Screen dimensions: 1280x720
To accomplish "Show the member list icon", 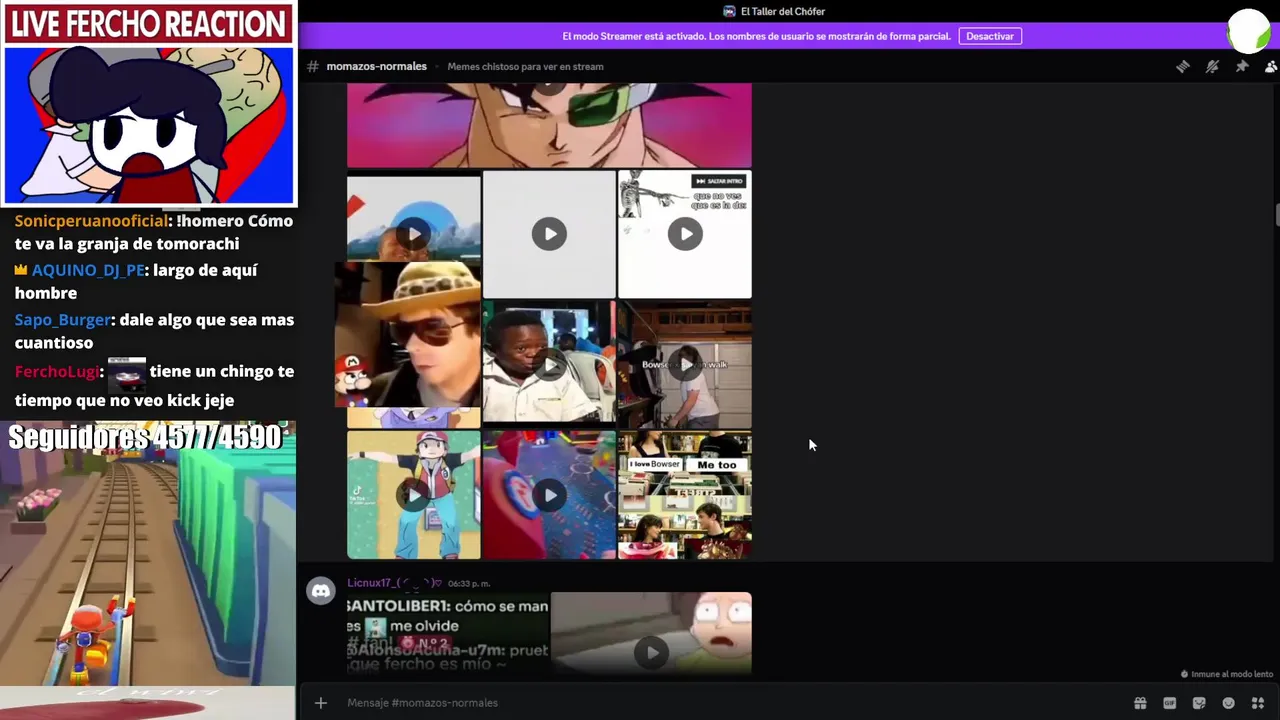I will [x=1271, y=66].
